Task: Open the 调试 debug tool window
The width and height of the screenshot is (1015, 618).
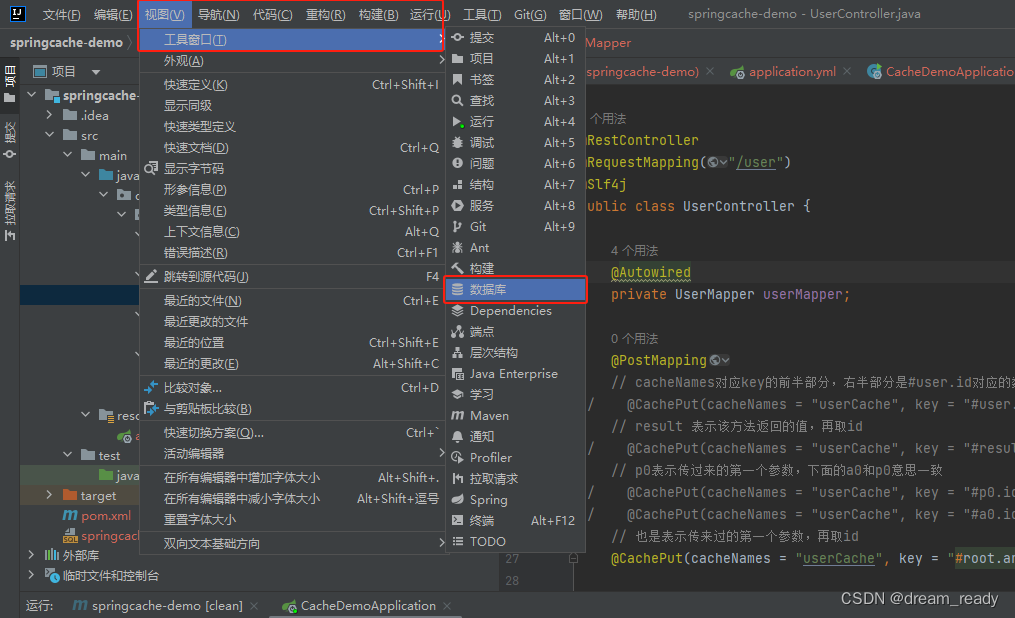Action: point(515,142)
